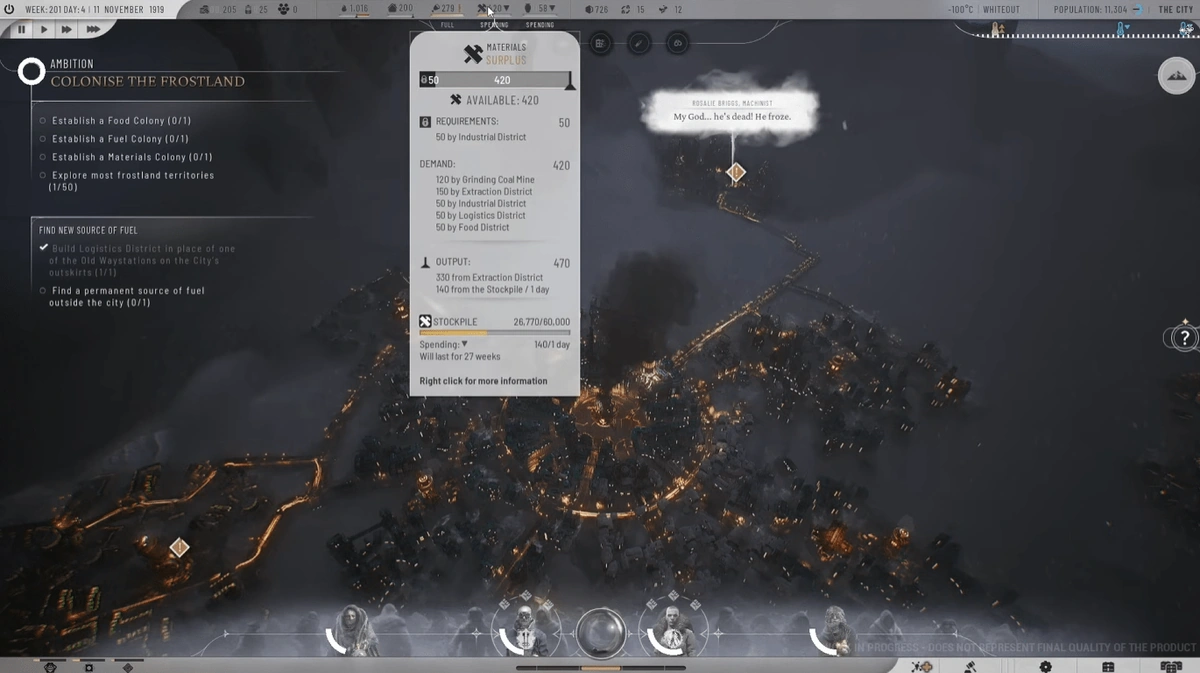Select The City label in top bar
Screen dimensions: 1200x673
[1175, 9]
